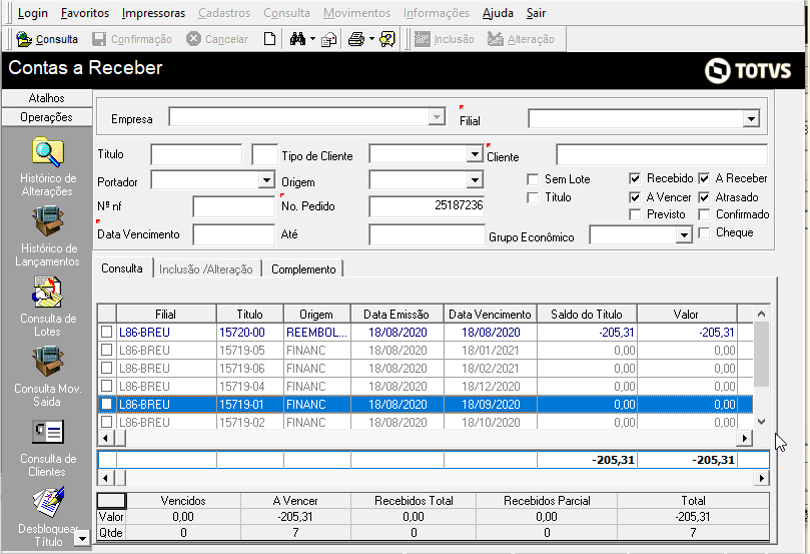Open the Ajuda menu

click(x=498, y=13)
